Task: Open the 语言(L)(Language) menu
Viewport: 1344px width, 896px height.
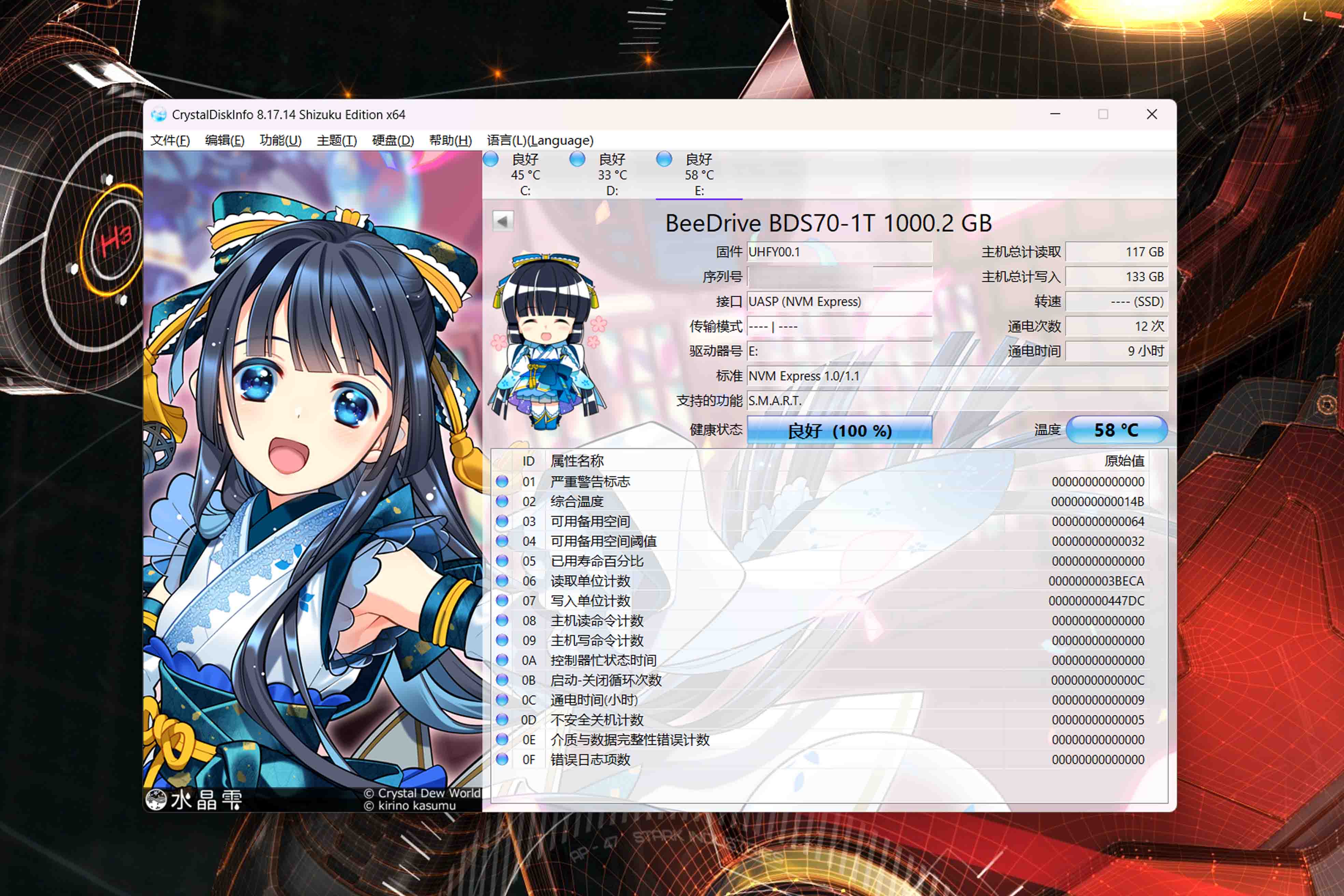Action: (x=540, y=140)
